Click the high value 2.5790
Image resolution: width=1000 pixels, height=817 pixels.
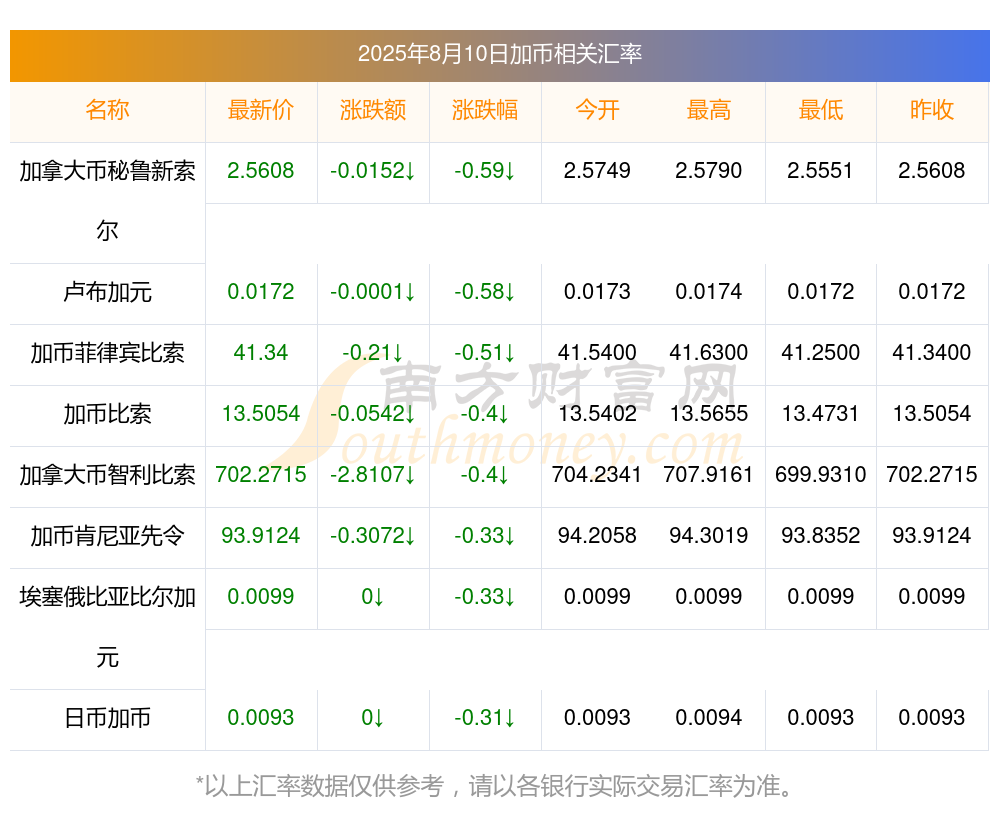(x=709, y=170)
